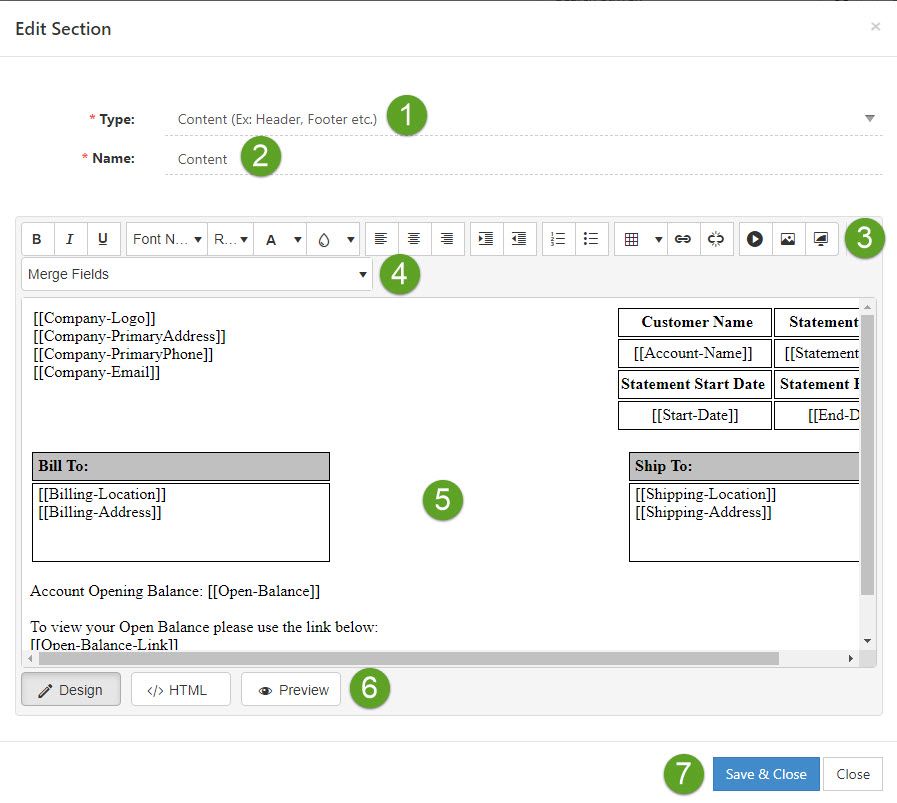Apply a bulleted list
The height and width of the screenshot is (803, 897).
(x=592, y=239)
